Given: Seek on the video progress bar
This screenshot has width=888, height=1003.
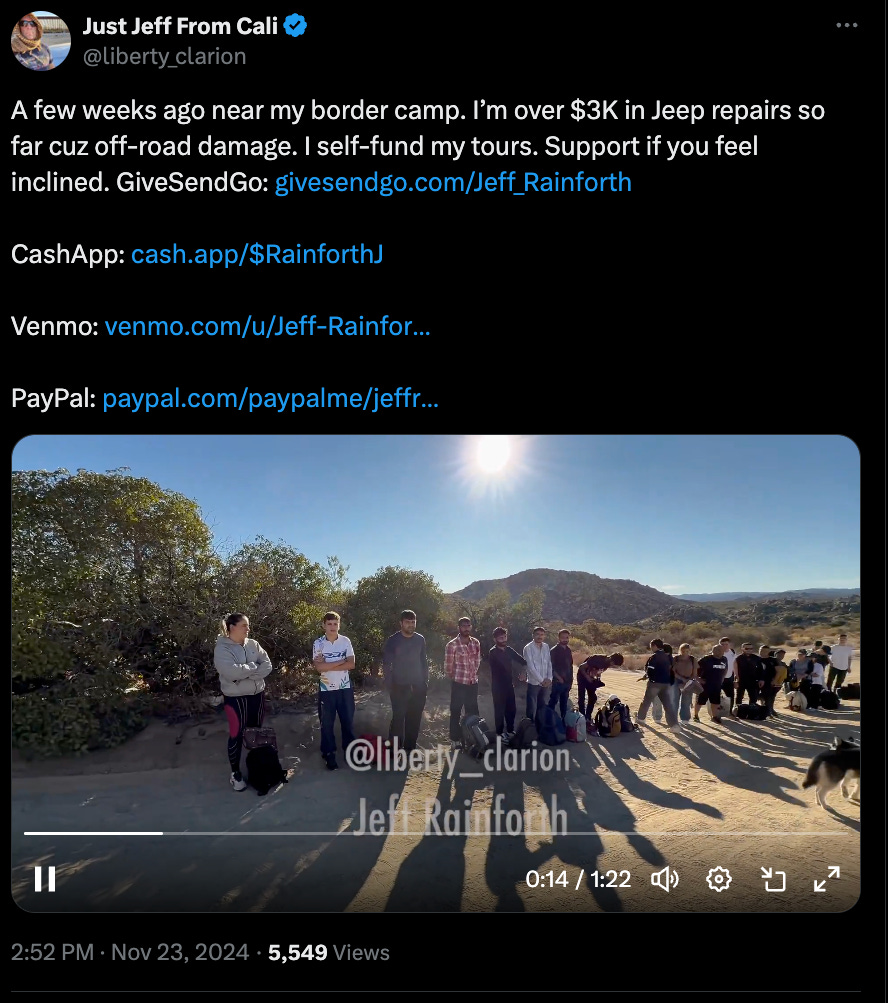Looking at the screenshot, I should [x=436, y=833].
